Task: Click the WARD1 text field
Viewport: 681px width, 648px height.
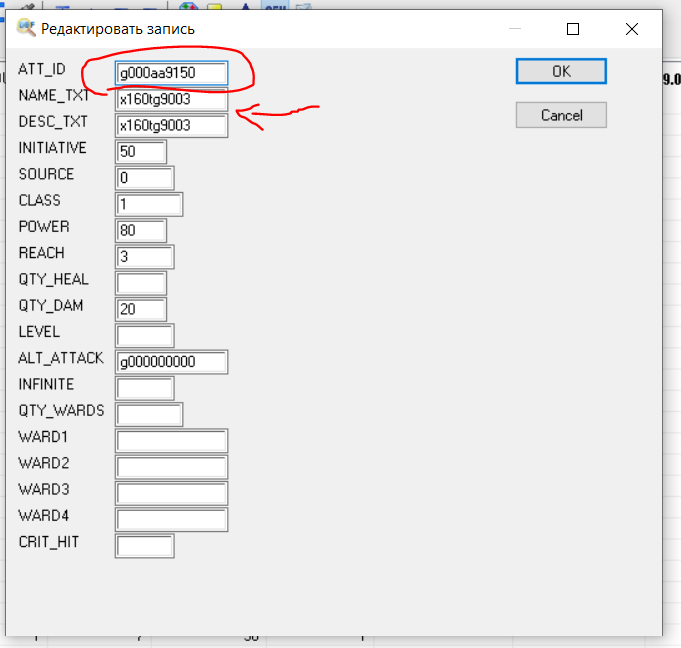Action: tap(172, 440)
